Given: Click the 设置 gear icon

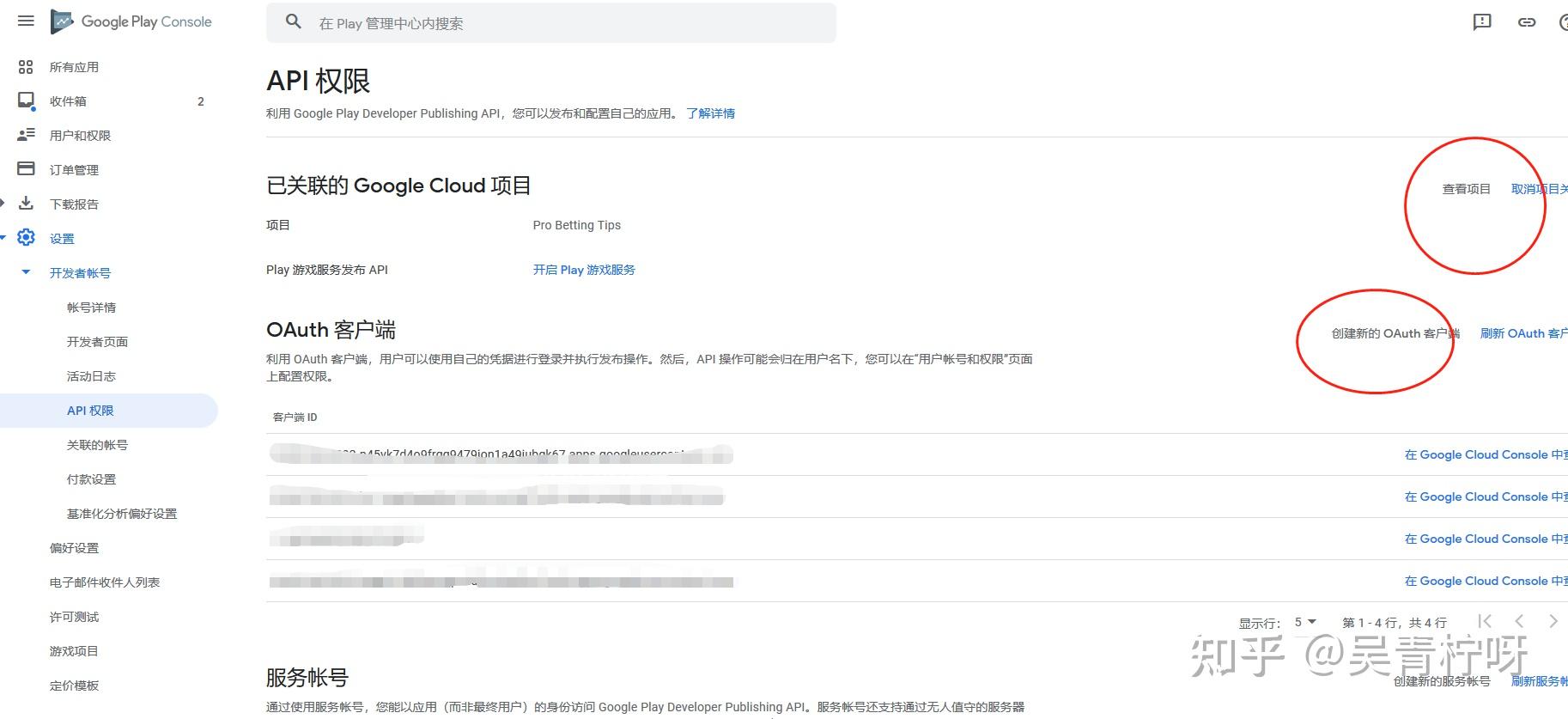Looking at the screenshot, I should 26,238.
